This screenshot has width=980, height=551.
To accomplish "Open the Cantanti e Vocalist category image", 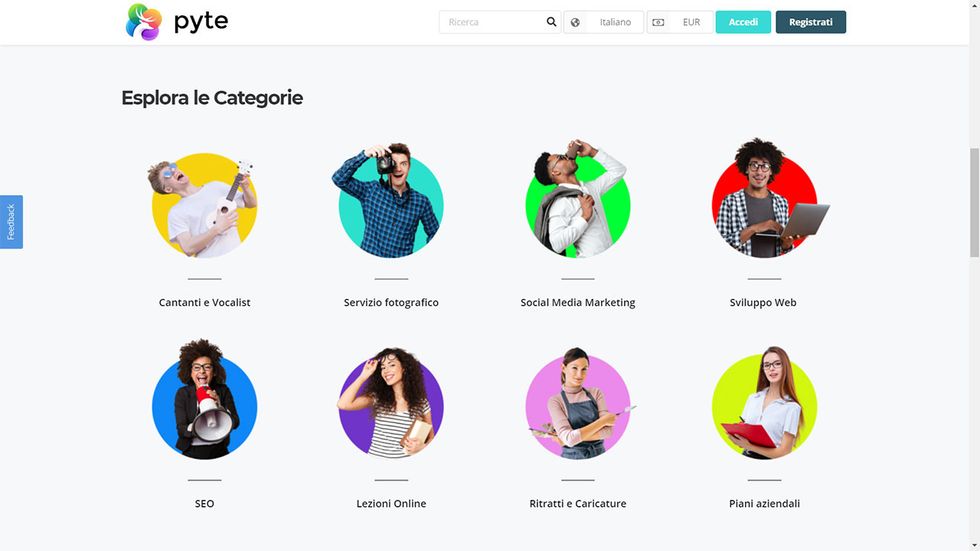I will tap(204, 206).
